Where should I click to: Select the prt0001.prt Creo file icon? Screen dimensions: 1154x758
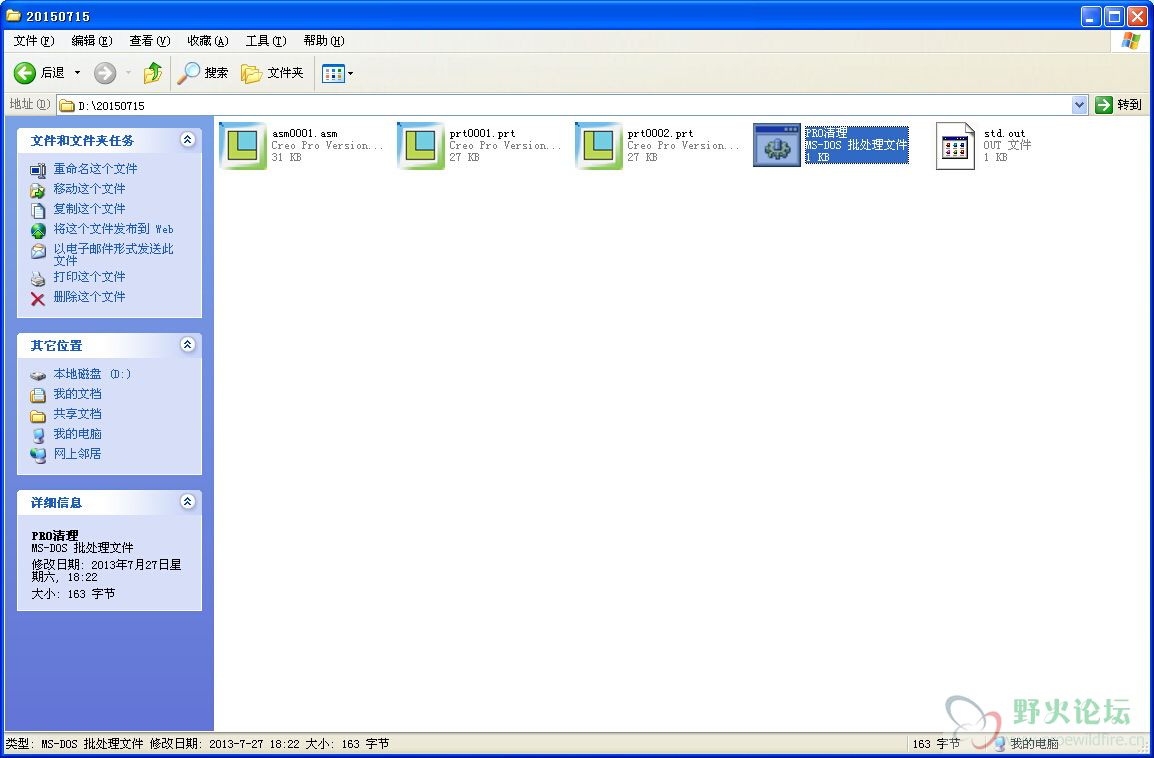[421, 146]
